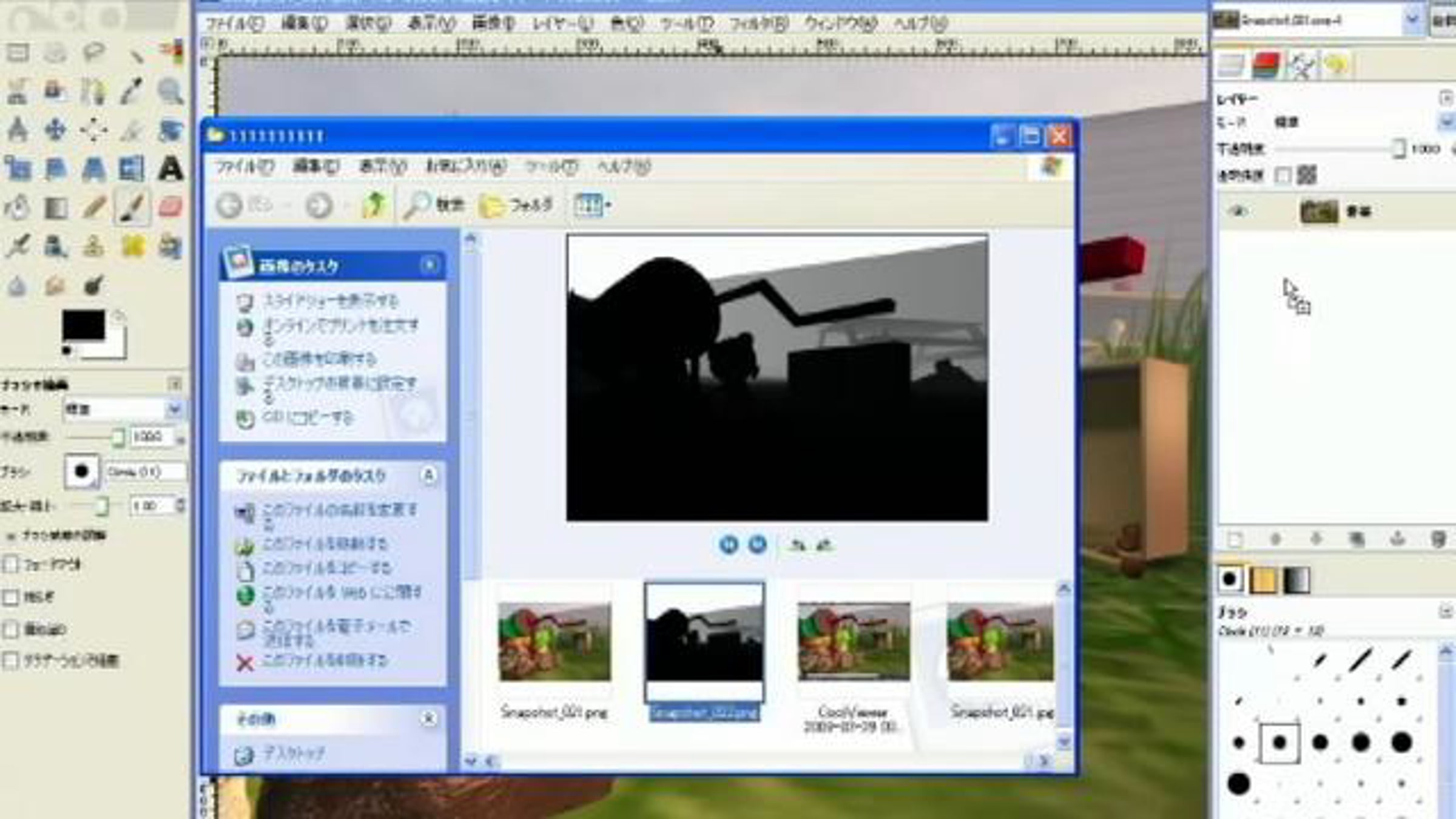Click the copy to CD link
The height and width of the screenshot is (819, 1456).
pyautogui.click(x=308, y=417)
